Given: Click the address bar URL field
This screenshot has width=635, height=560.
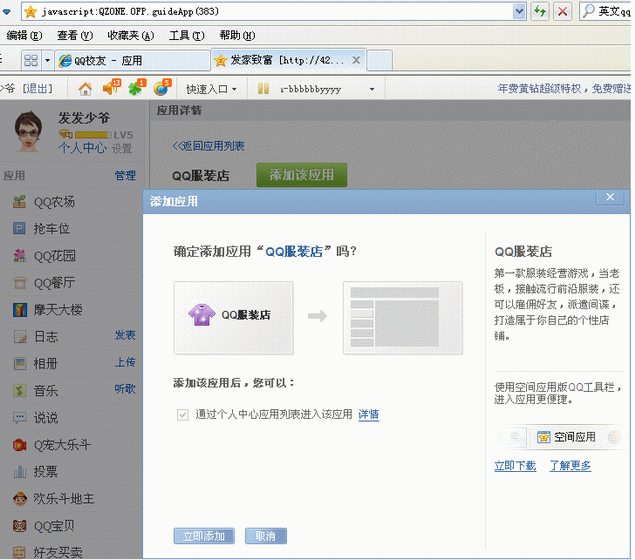Looking at the screenshot, I should [x=275, y=11].
